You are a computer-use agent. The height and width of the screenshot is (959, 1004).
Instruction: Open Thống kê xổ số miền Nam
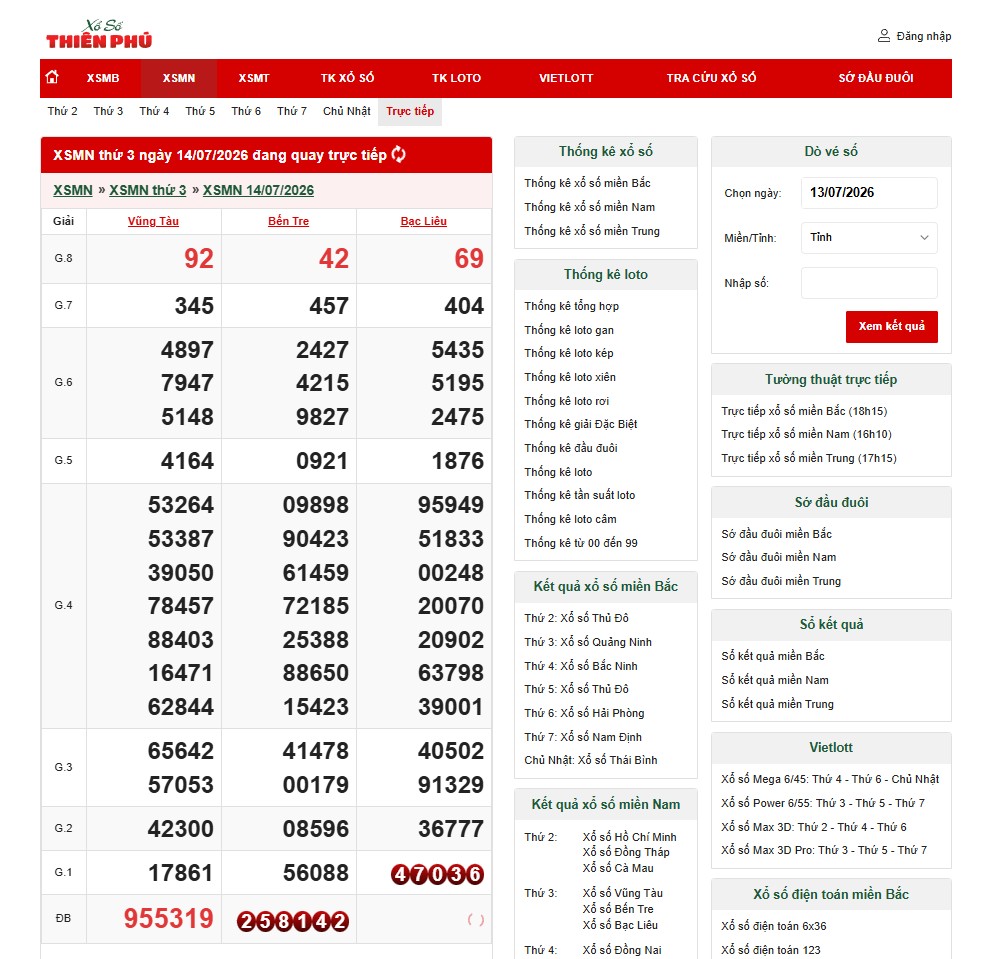tap(589, 207)
